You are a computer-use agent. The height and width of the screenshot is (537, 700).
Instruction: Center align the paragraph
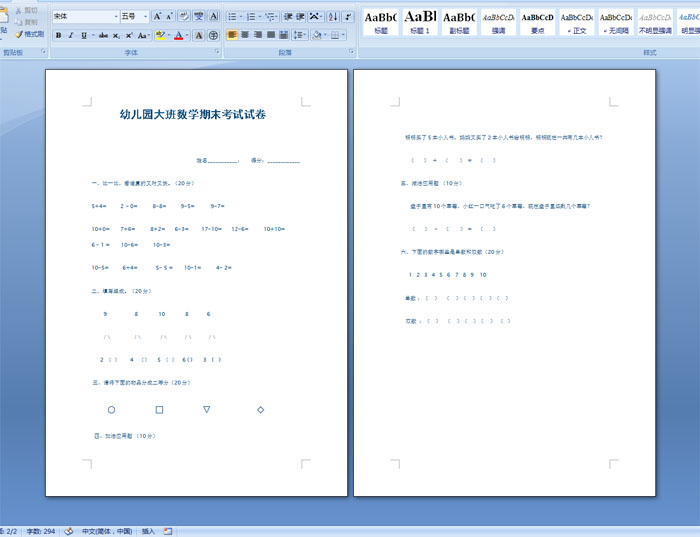[245, 35]
